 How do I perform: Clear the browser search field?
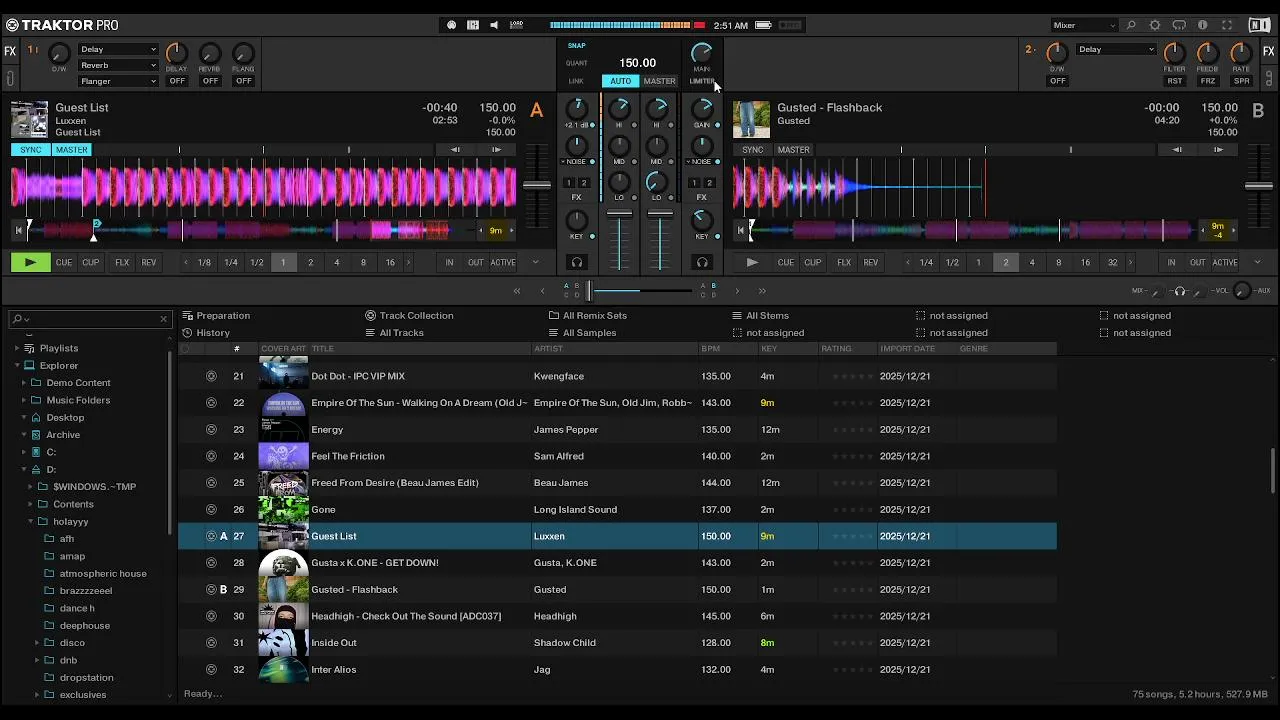pyautogui.click(x=163, y=319)
